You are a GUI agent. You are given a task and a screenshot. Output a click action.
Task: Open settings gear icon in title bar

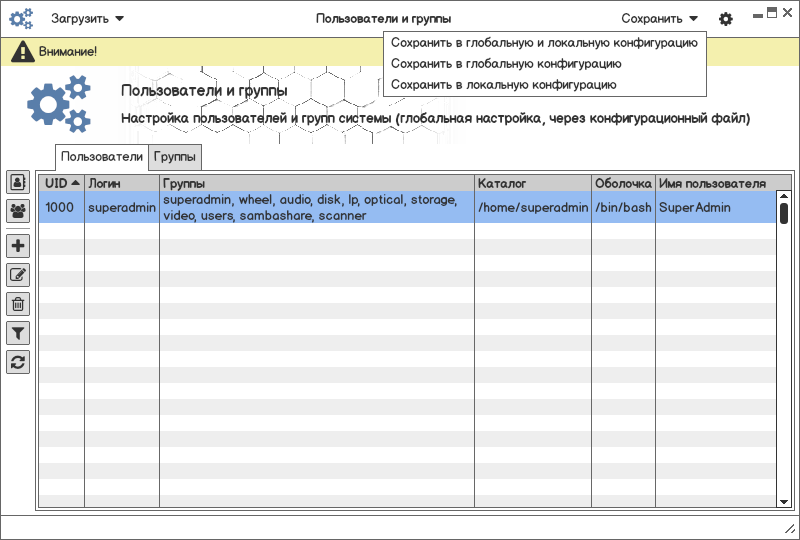pos(726,19)
